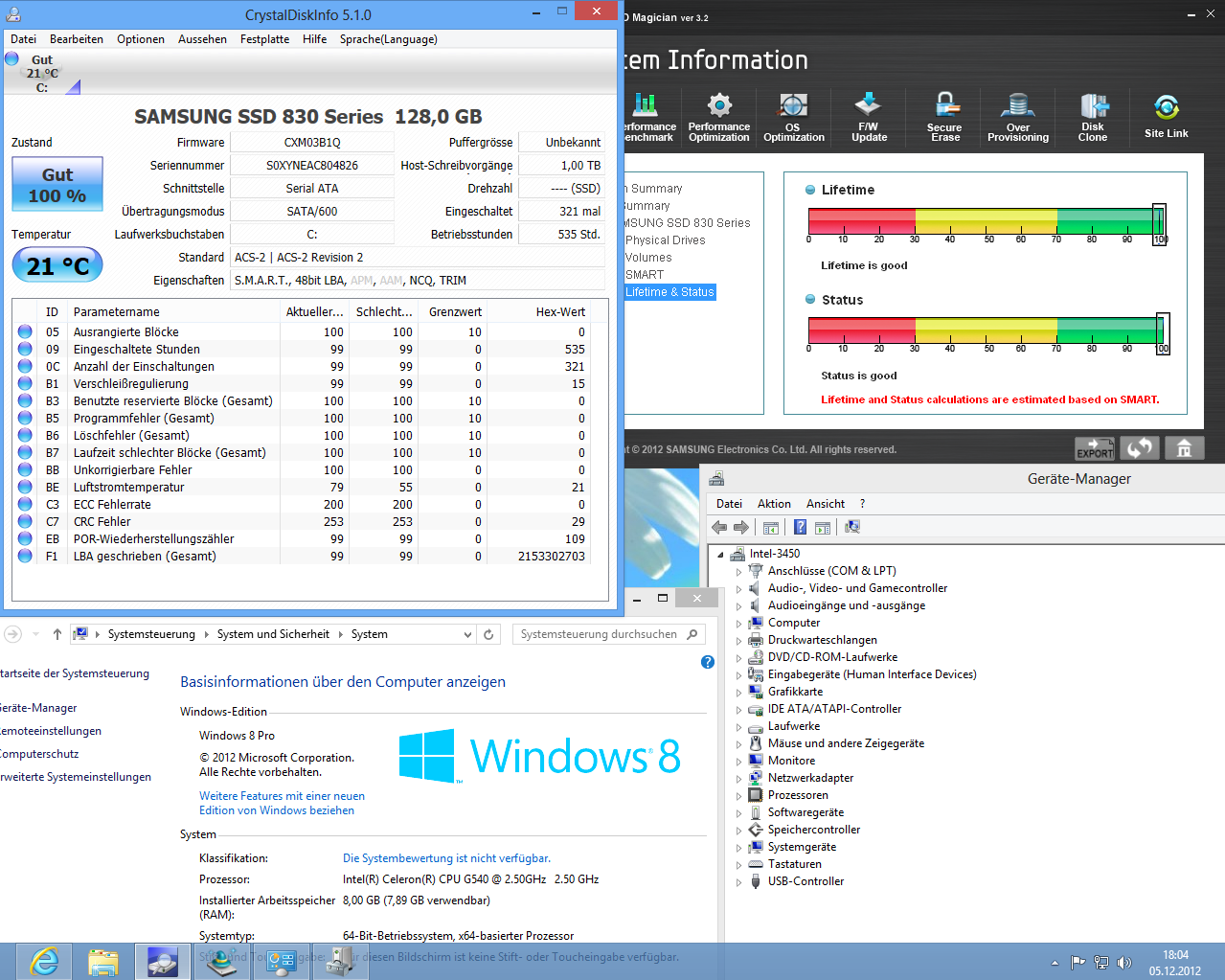1225x980 pixels.
Task: Open Remoteeinstellungen link in System sidebar
Action: point(51,731)
